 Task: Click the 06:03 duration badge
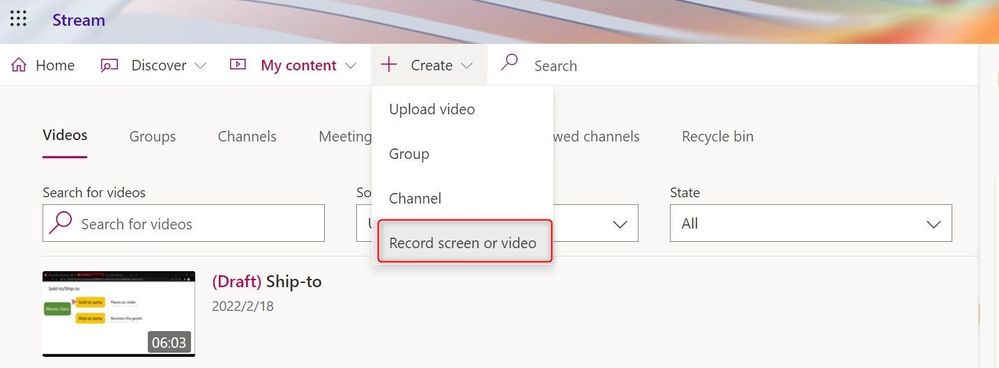tap(169, 343)
